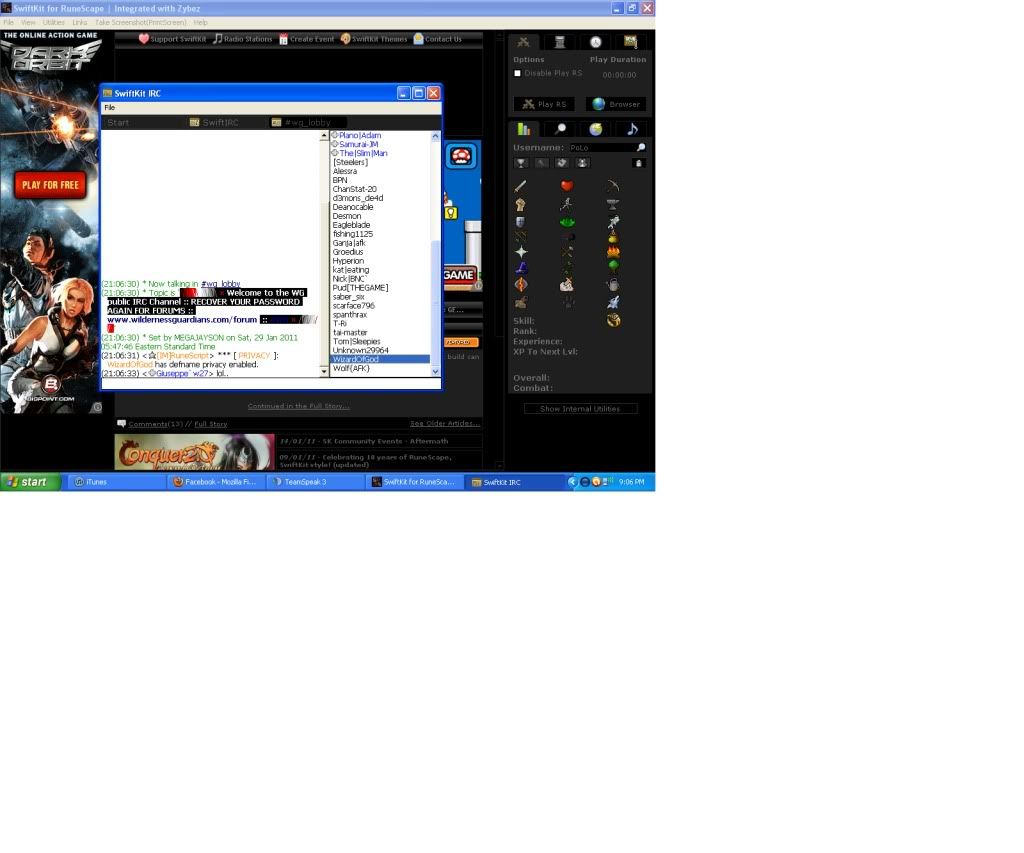Open Windows Start button
Viewport: 1024px width, 853px height.
(x=31, y=482)
